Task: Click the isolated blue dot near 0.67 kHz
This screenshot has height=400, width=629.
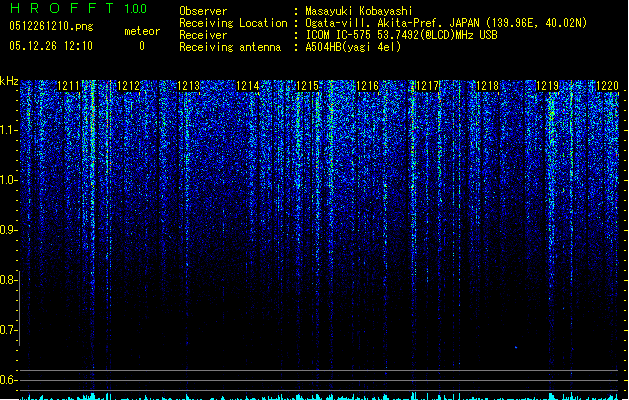Action: 516,347
